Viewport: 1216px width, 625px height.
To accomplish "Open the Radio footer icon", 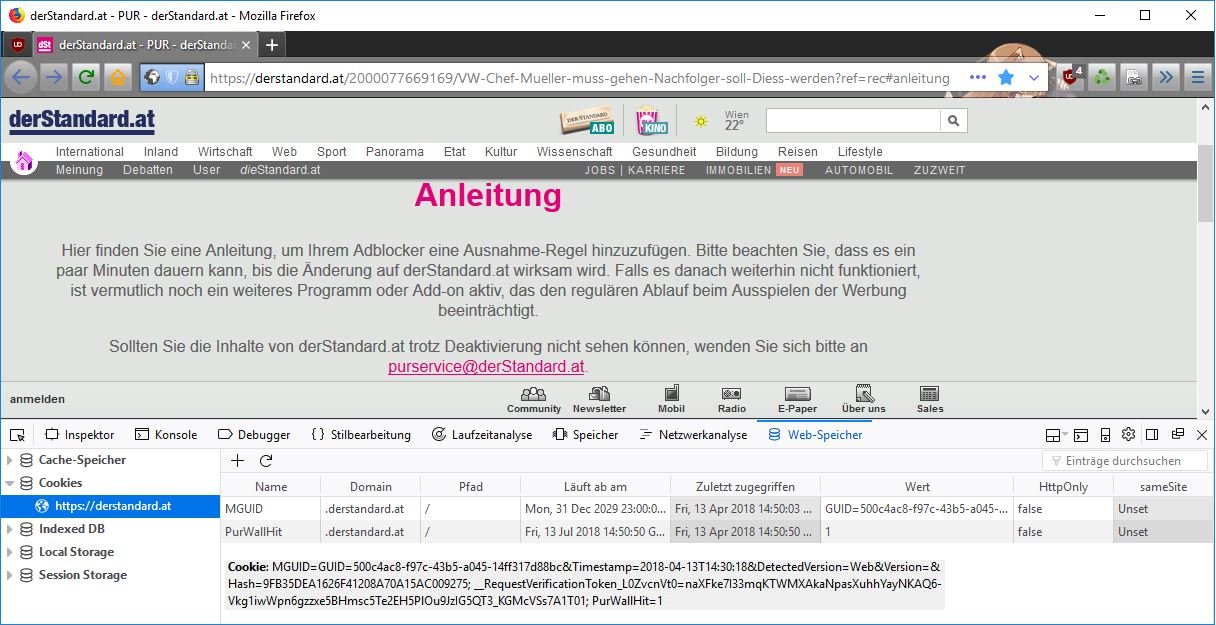I will (x=732, y=400).
